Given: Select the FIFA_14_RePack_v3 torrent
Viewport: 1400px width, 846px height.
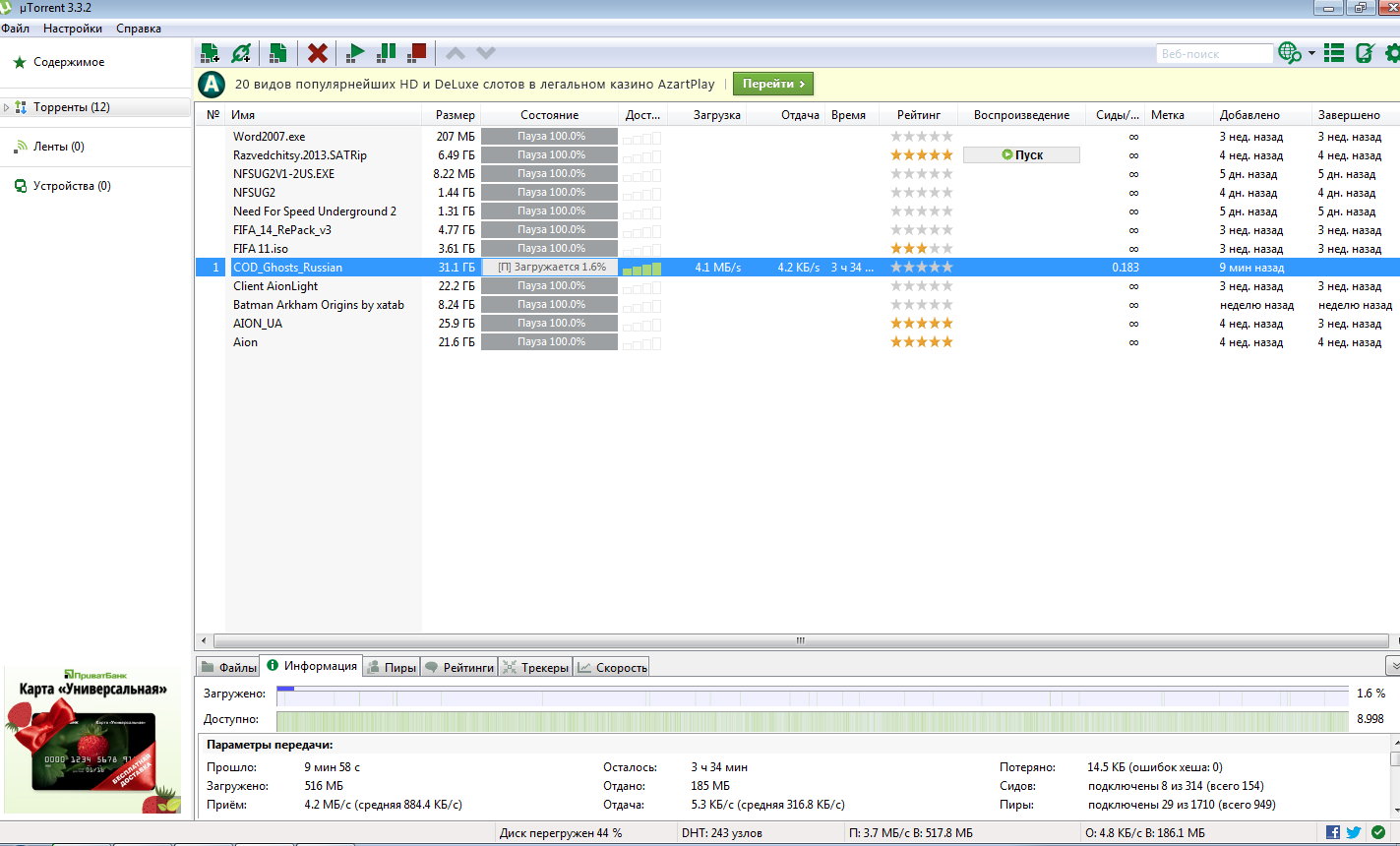Looking at the screenshot, I should pyautogui.click(x=797, y=230).
